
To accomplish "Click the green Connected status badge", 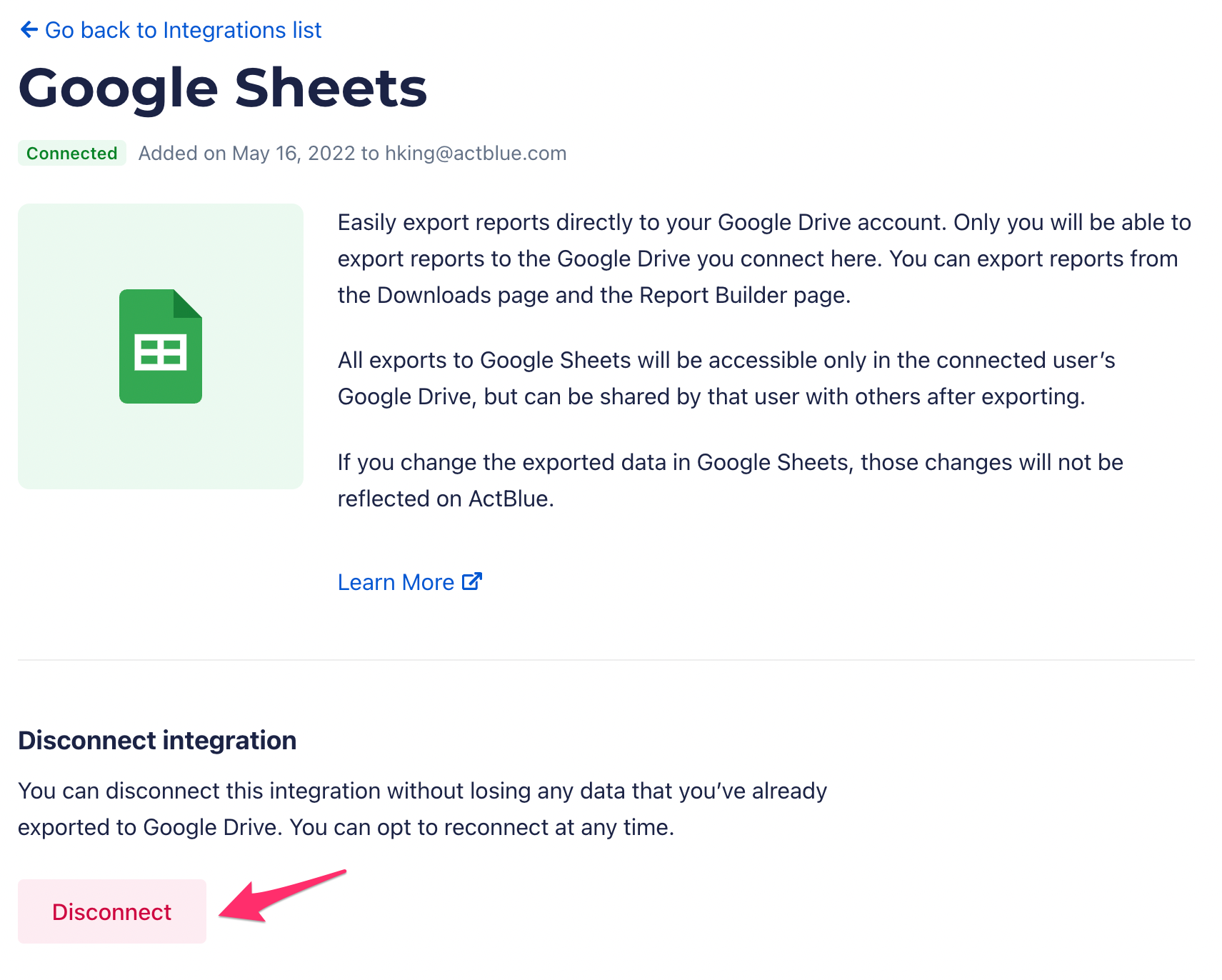I will point(72,153).
